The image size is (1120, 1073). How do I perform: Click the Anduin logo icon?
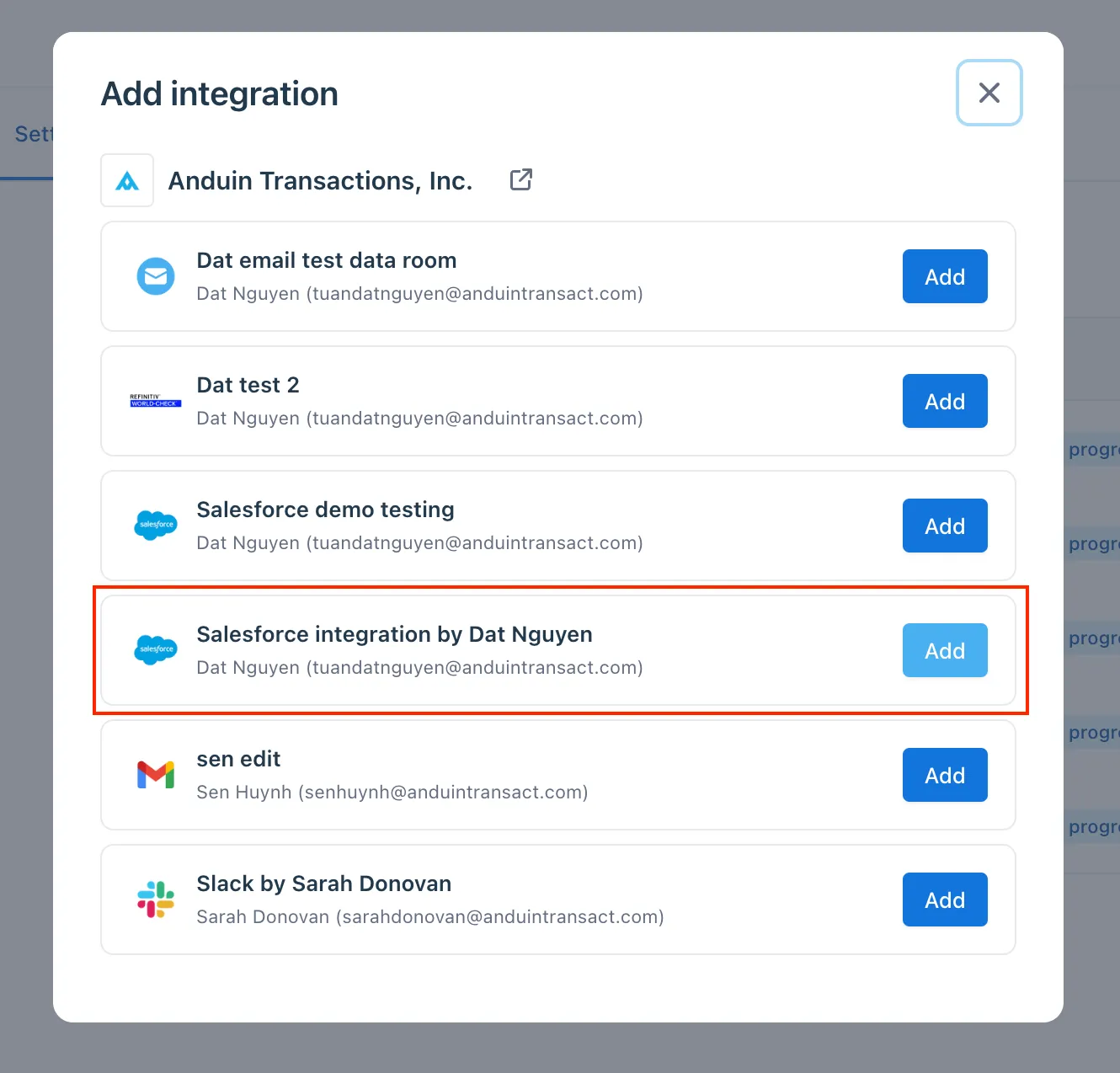point(127,180)
